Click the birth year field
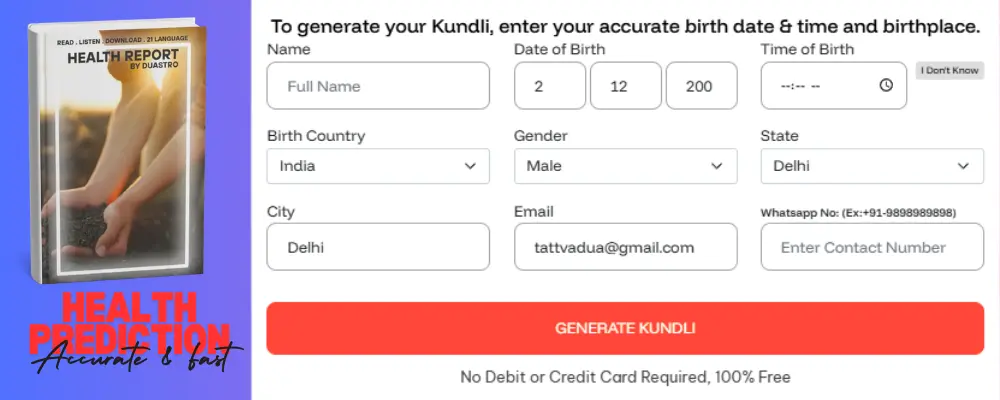The width and height of the screenshot is (1000, 400). 701,86
